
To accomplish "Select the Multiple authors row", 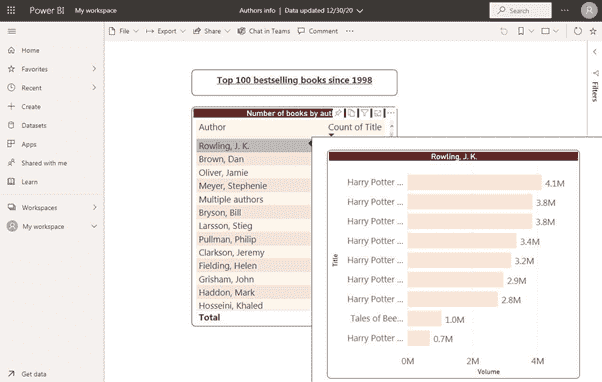I will (254, 199).
